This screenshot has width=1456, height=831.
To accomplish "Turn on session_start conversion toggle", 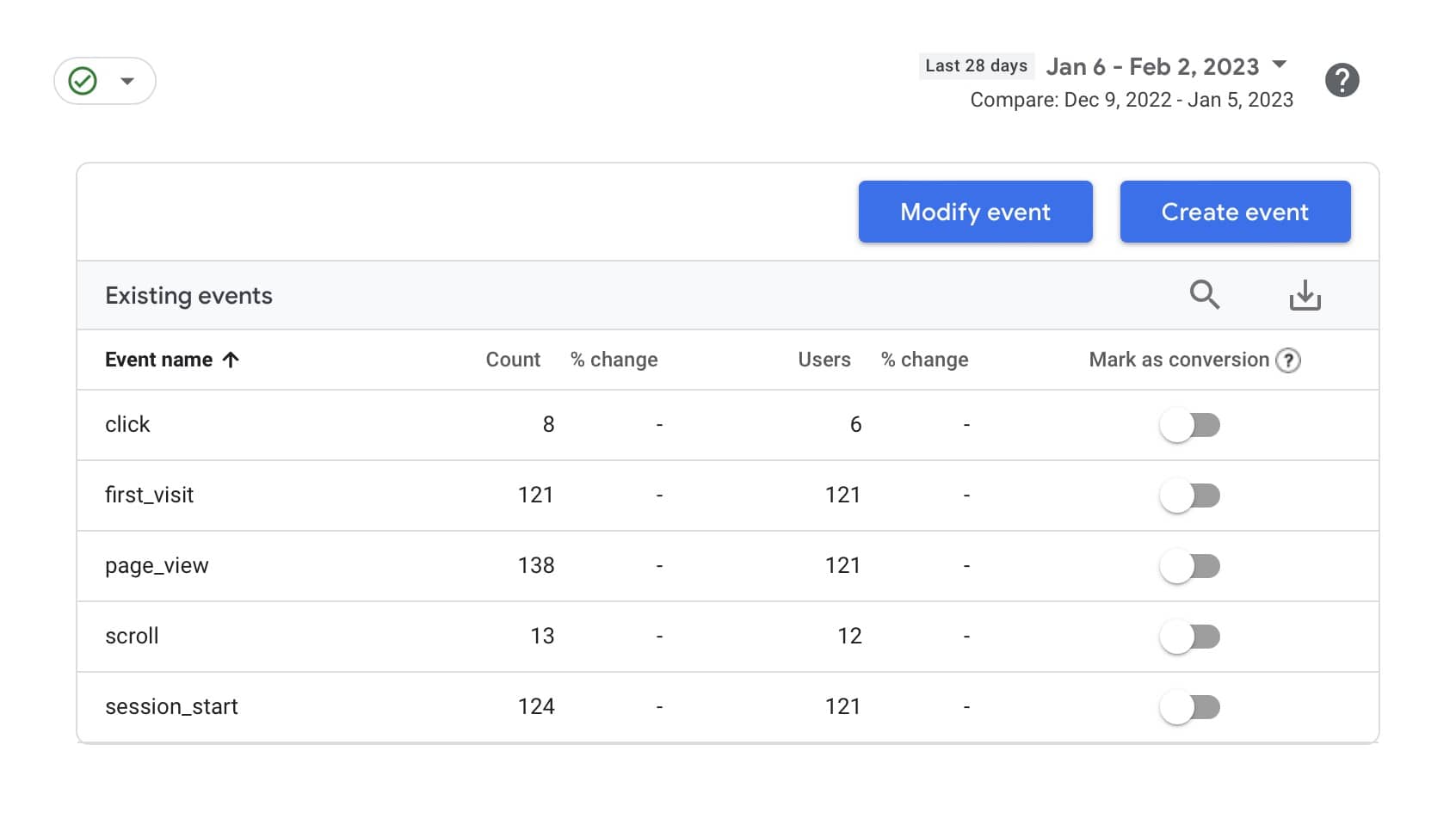I will tap(1190, 707).
